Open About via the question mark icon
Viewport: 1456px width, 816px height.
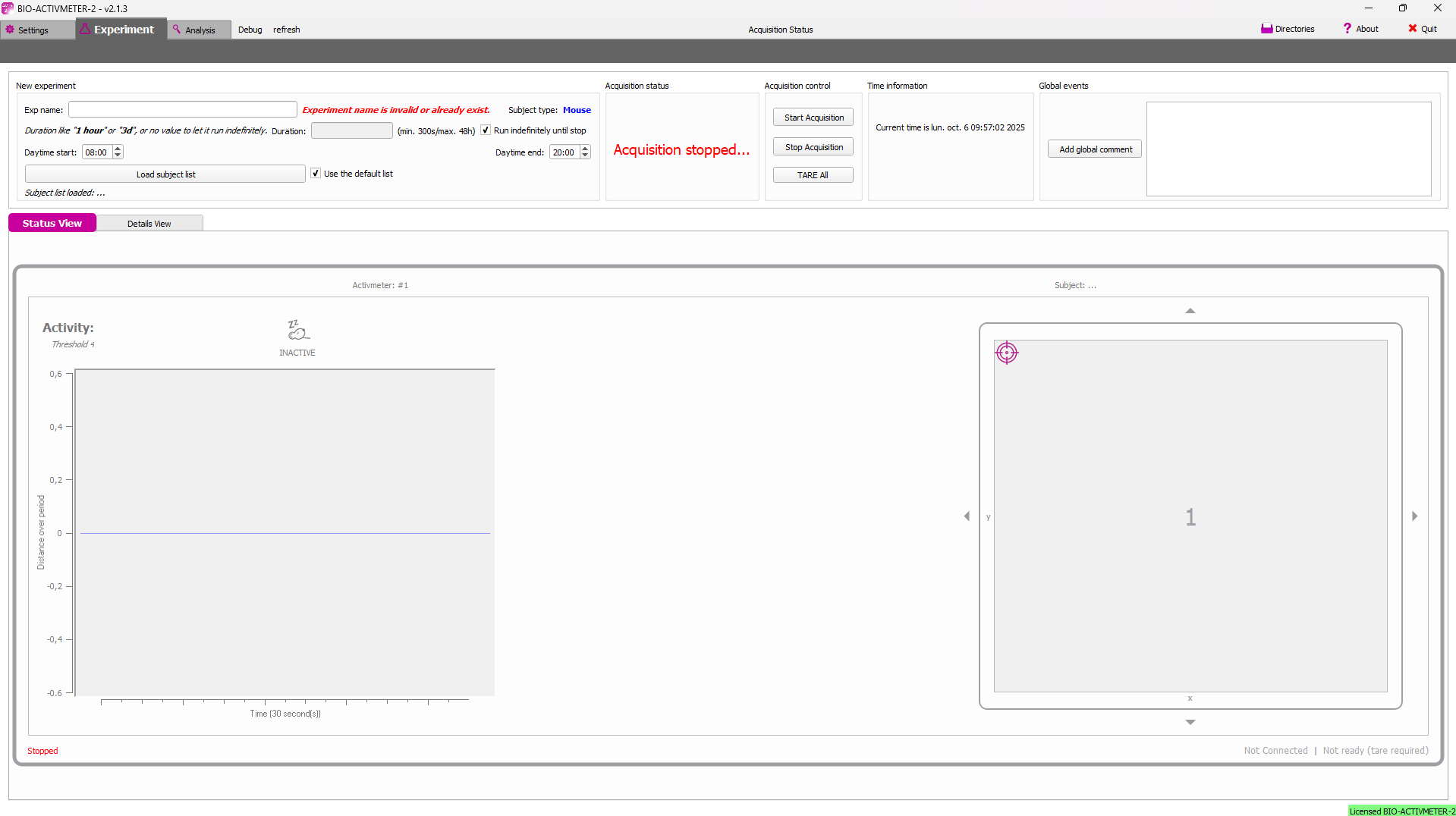click(1348, 29)
